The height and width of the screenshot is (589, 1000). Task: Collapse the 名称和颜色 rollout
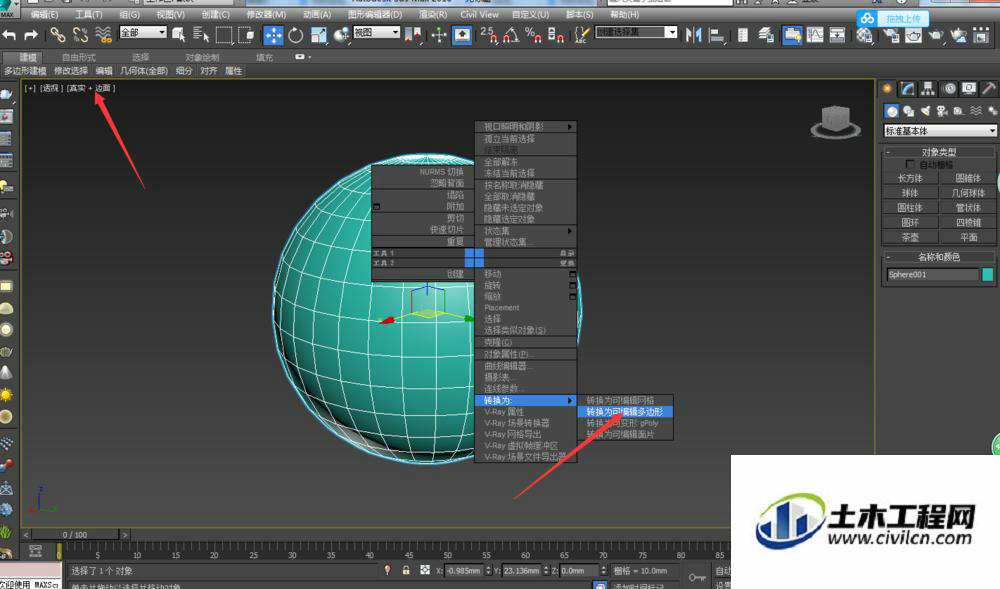[x=939, y=257]
